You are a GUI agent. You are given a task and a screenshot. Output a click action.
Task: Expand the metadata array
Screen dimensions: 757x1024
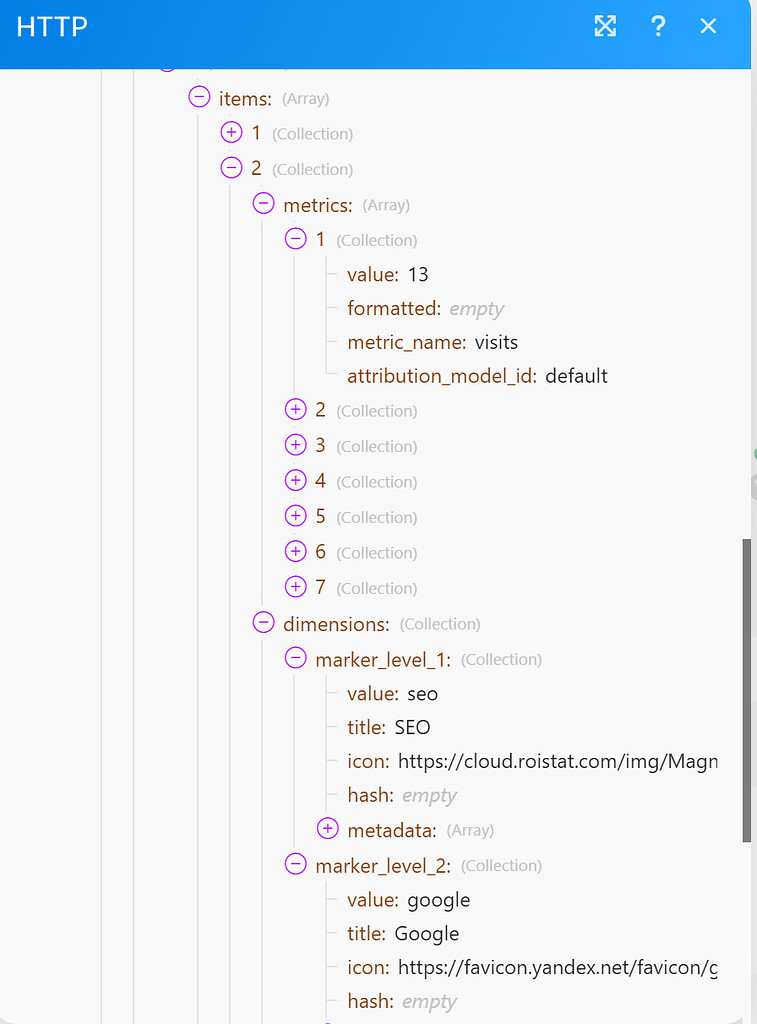click(327, 829)
